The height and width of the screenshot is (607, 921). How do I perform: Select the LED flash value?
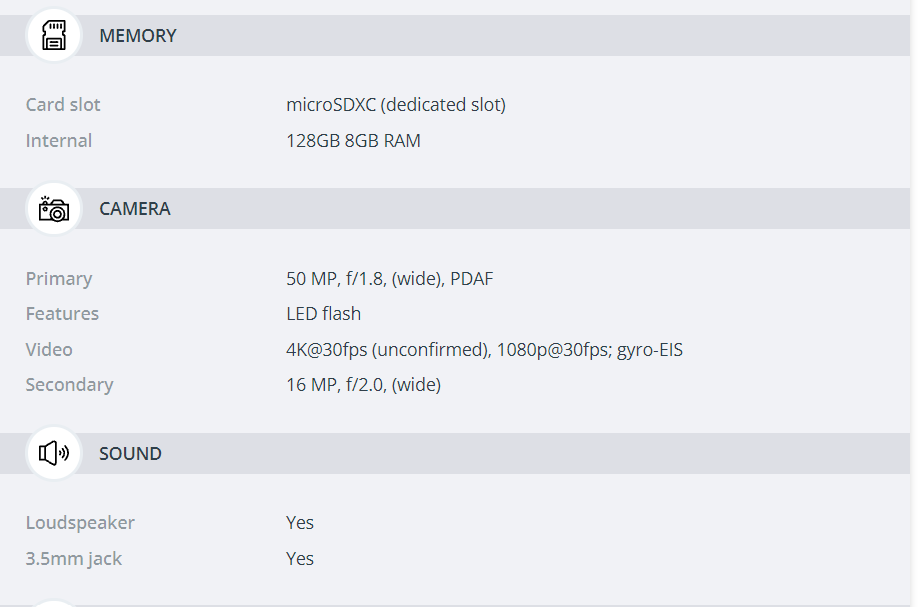(323, 314)
